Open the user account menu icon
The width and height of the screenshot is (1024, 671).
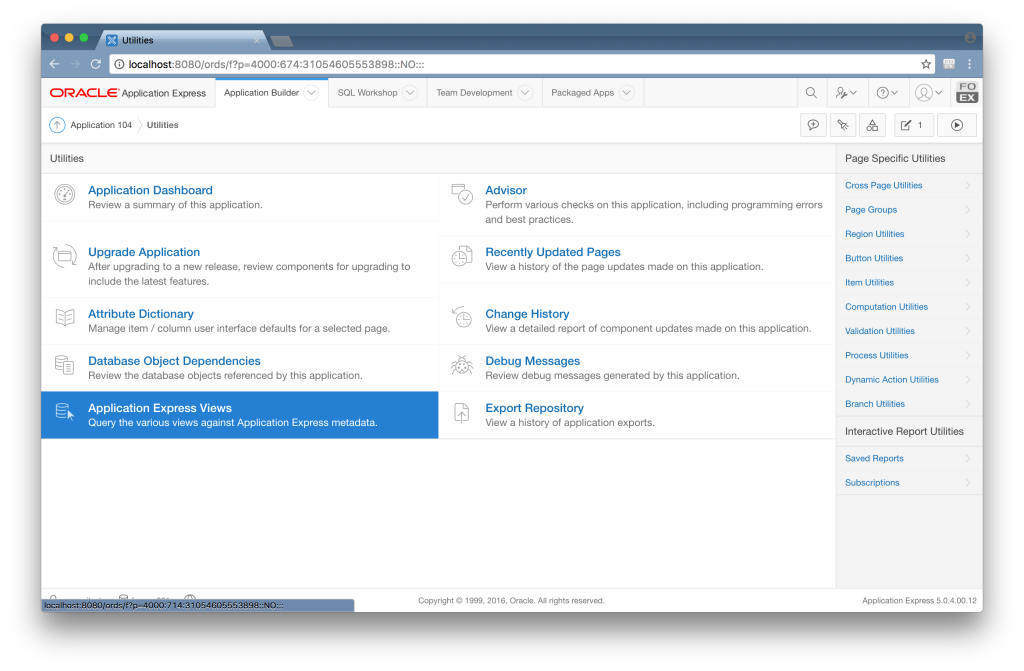928,93
